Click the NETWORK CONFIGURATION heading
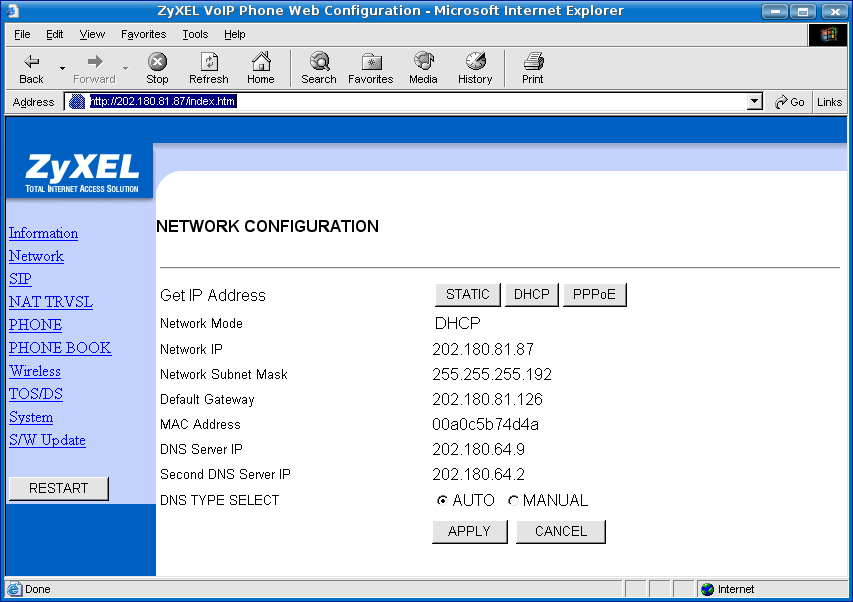This screenshot has height=602, width=853. click(x=267, y=226)
